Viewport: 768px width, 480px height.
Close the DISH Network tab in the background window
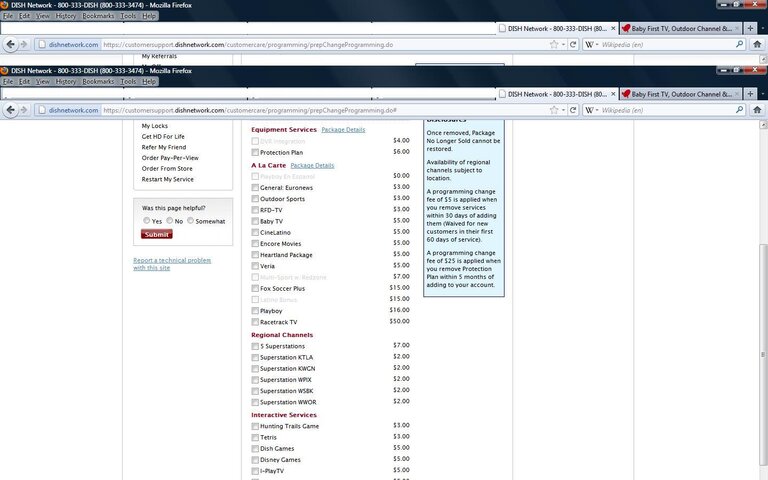point(613,28)
